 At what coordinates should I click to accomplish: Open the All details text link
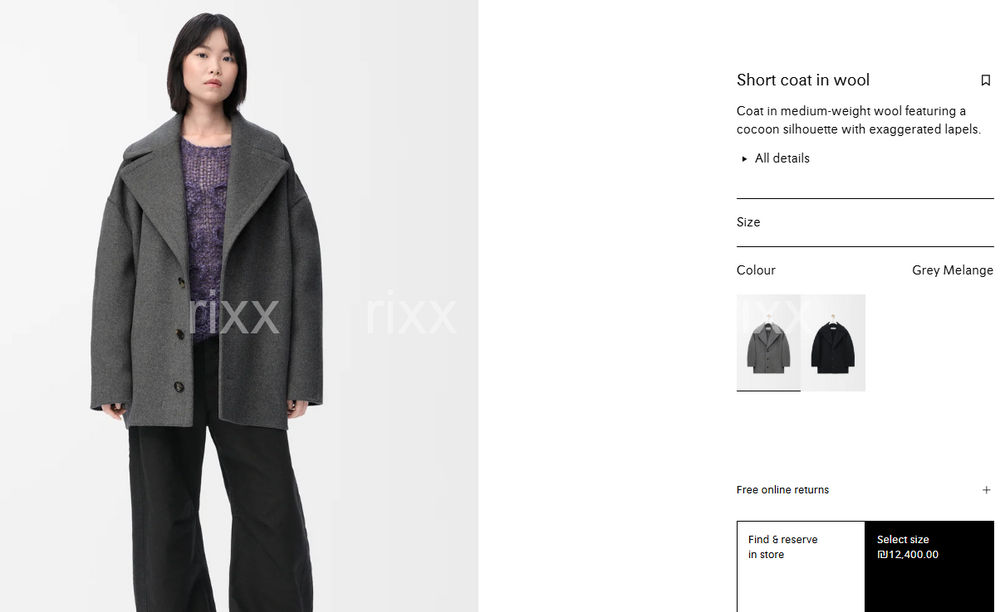coord(782,158)
